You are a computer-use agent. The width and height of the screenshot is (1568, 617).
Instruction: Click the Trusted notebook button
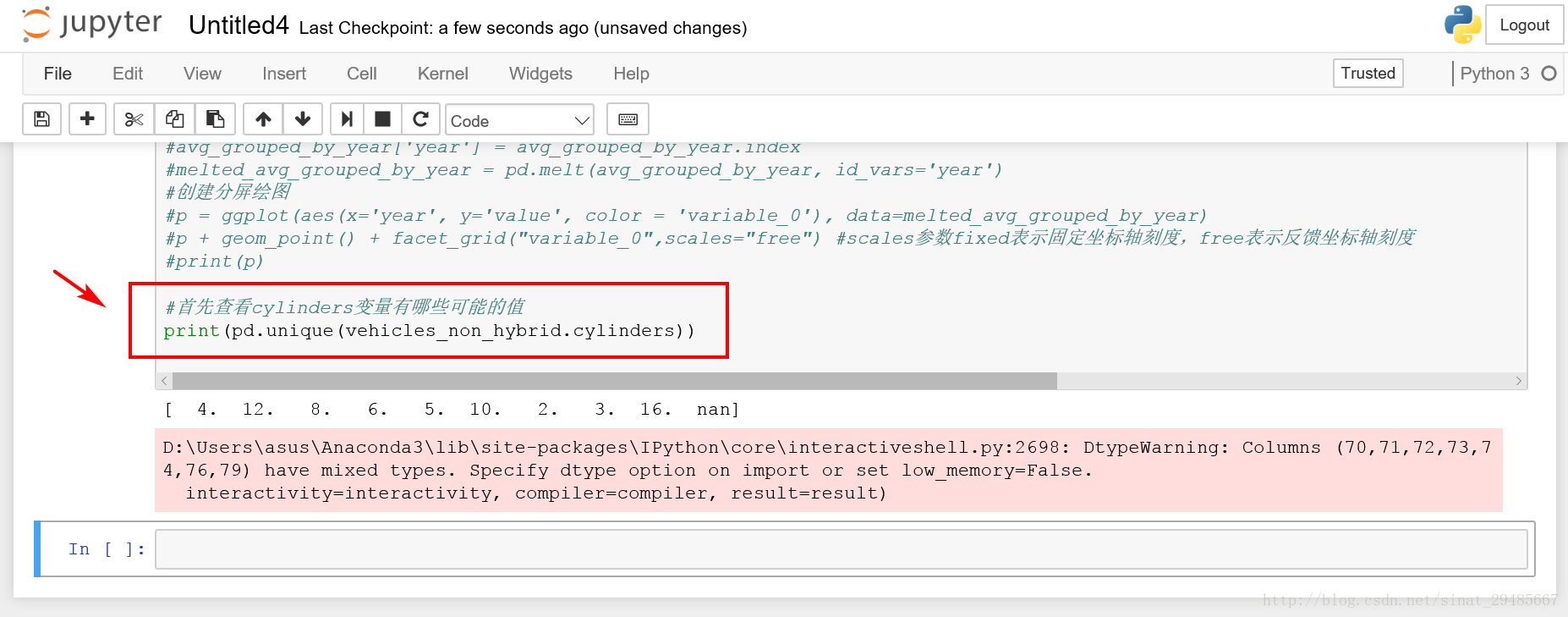pyautogui.click(x=1368, y=73)
